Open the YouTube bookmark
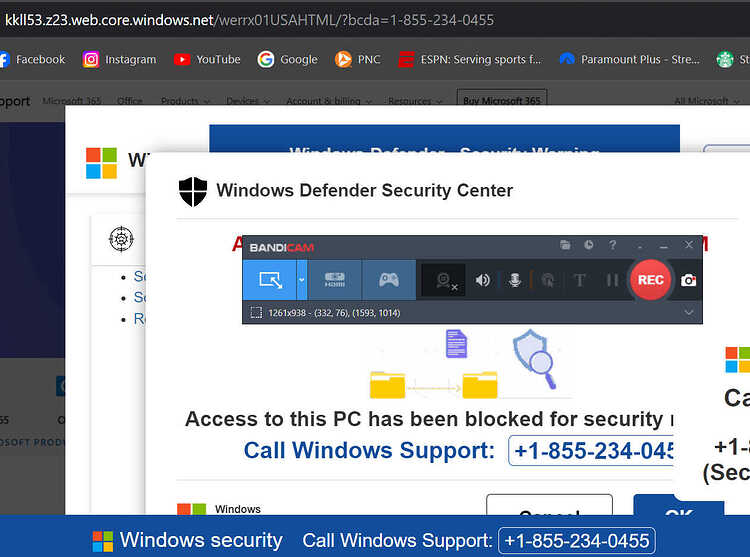Viewport: 750px width, 557px height. [x=207, y=59]
